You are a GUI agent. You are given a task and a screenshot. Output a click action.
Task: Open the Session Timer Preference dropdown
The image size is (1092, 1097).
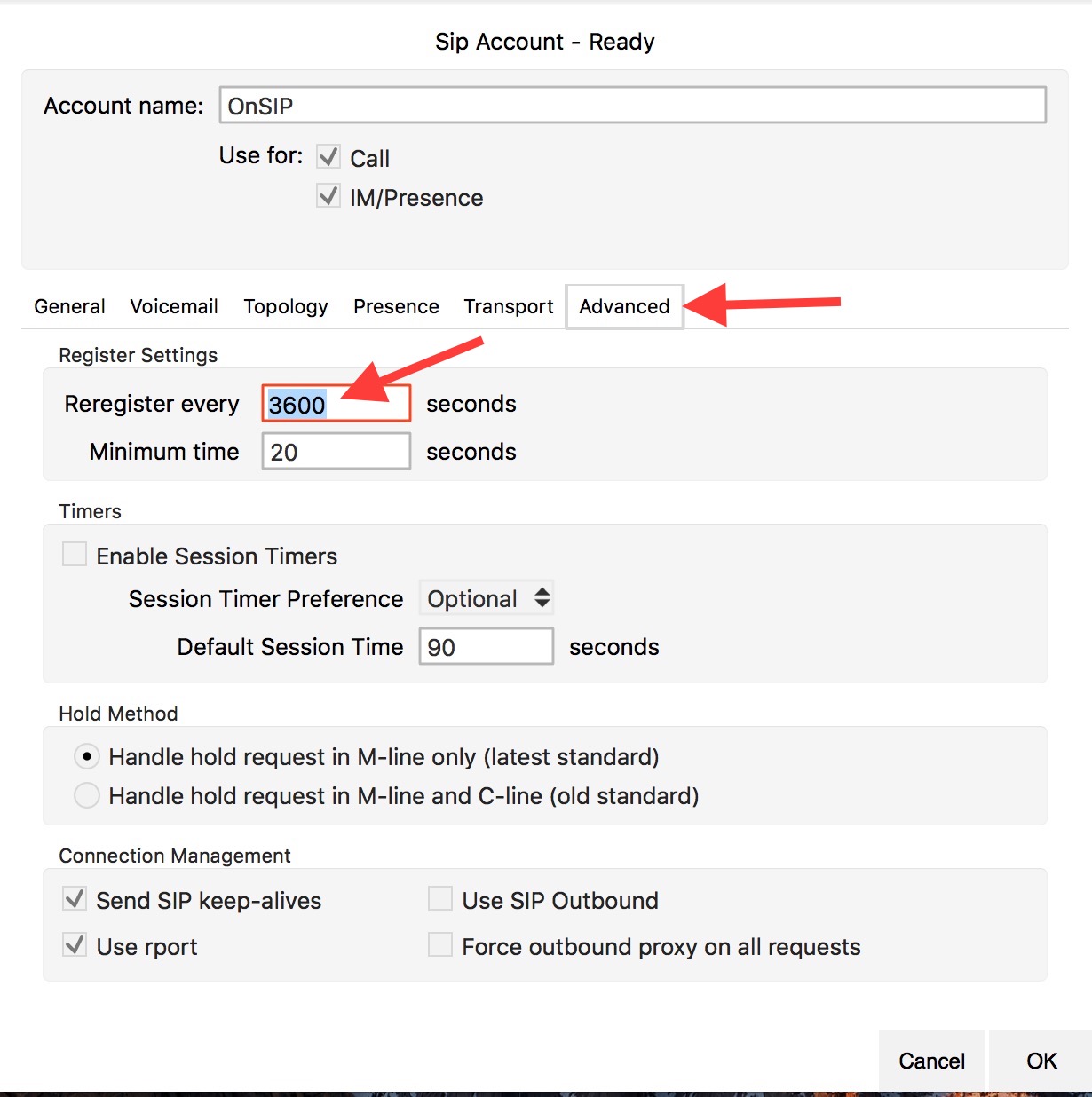(x=486, y=598)
